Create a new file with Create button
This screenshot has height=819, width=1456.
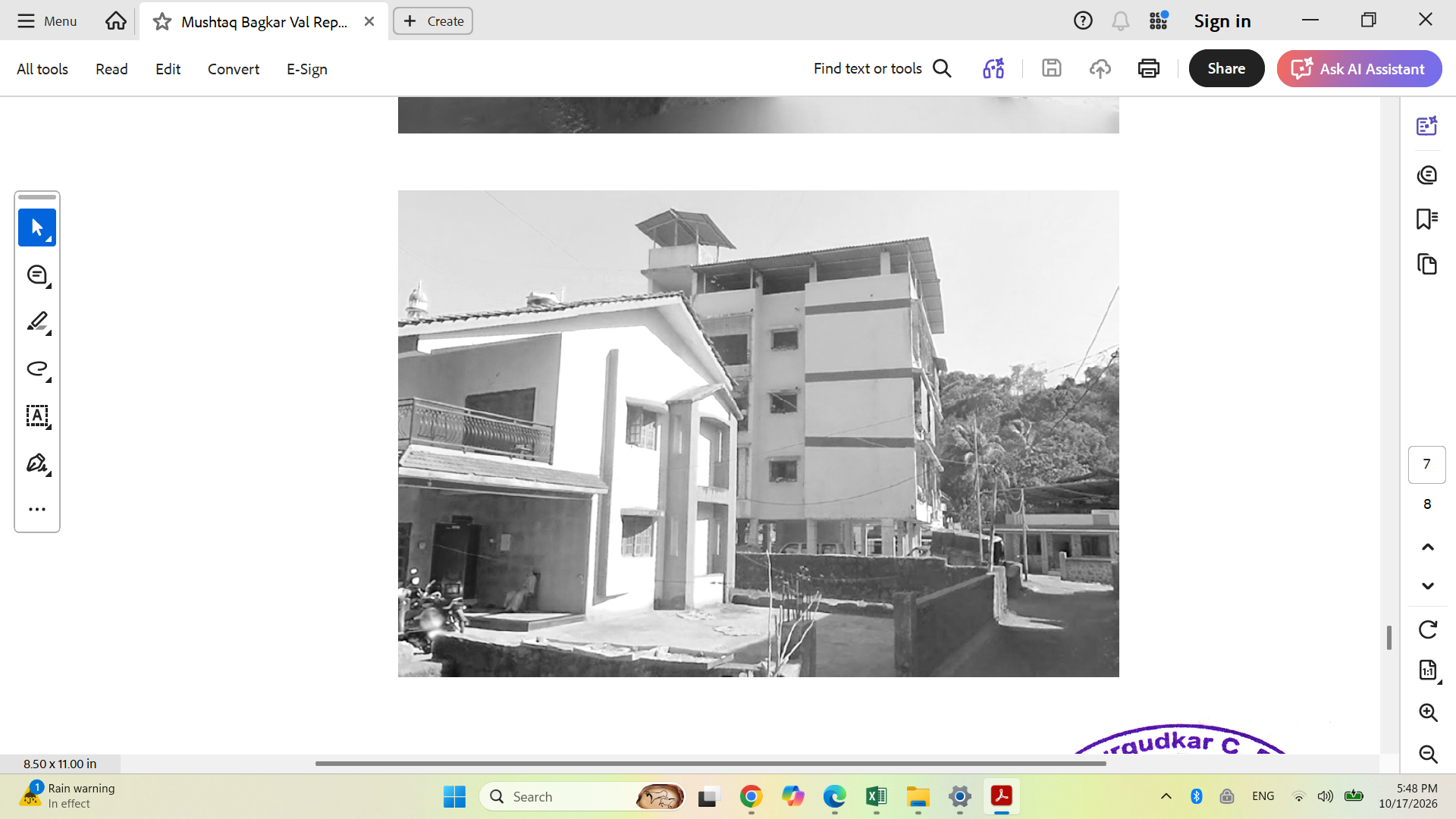point(433,21)
